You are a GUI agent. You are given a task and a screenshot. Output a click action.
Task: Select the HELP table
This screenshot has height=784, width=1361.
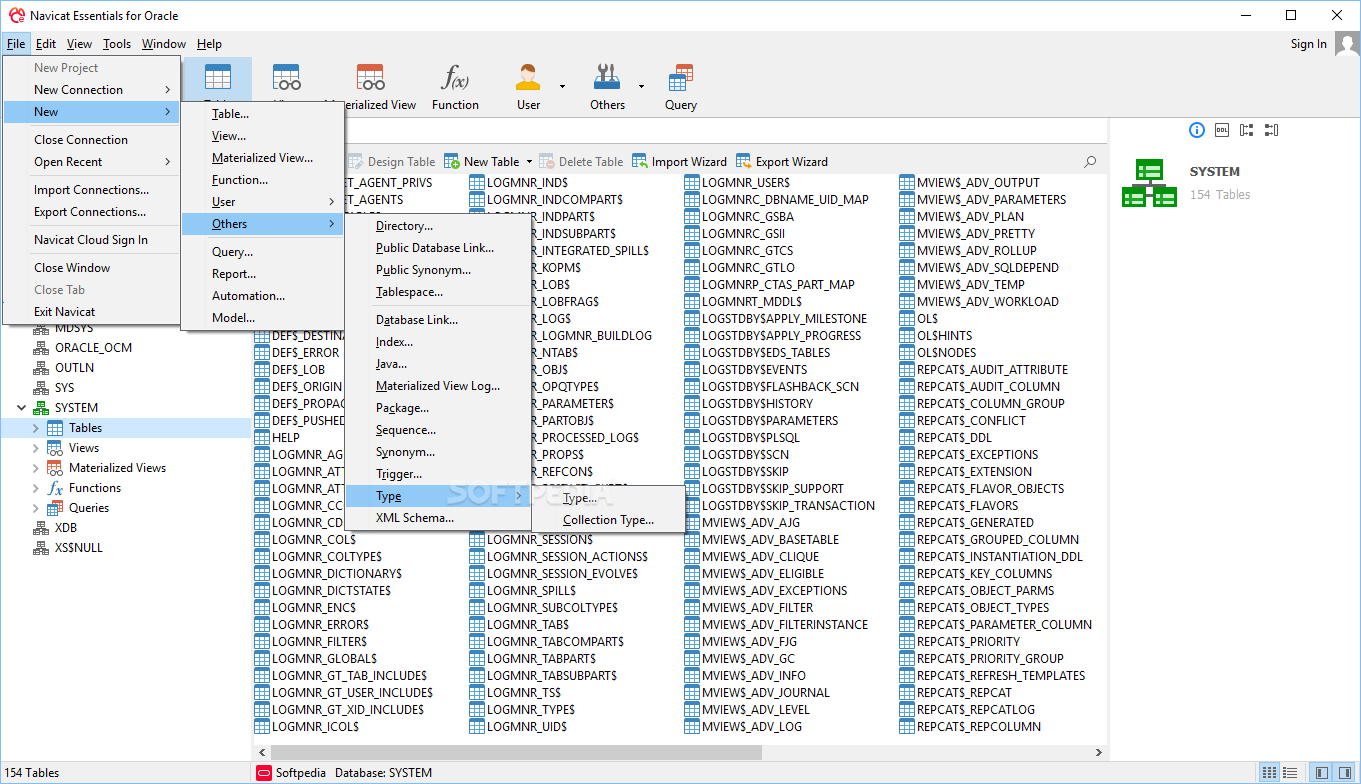pos(277,438)
